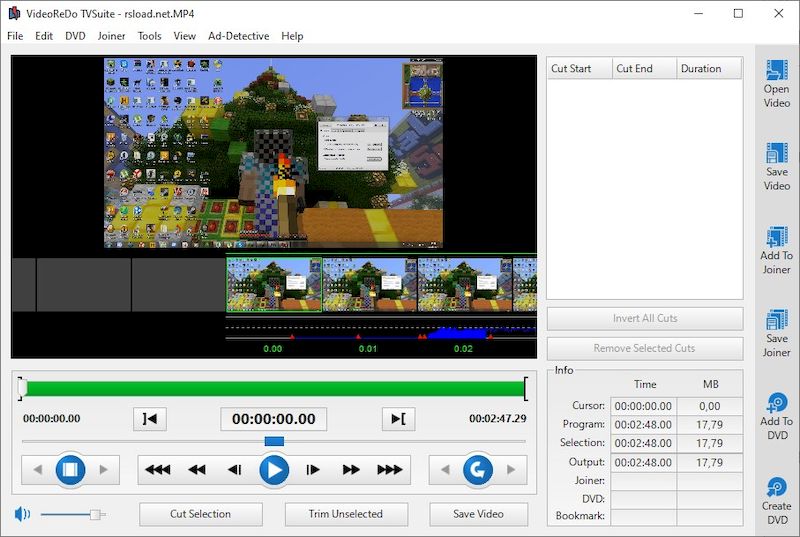Step back one frame
800x537 pixels.
coord(235,470)
